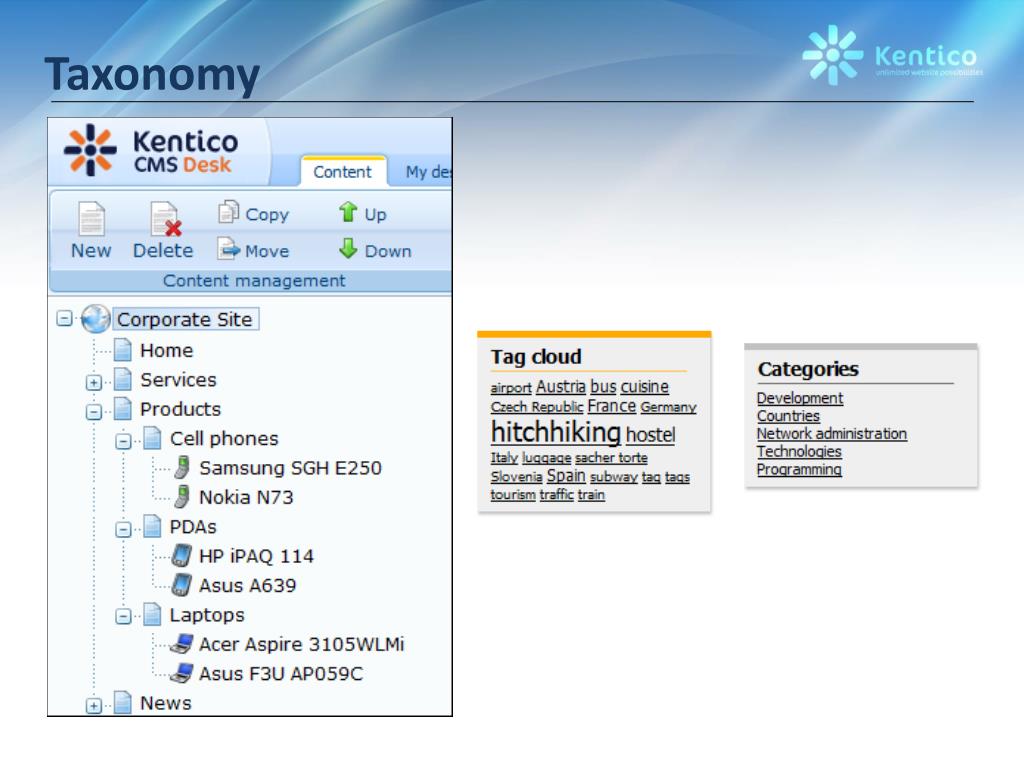Click the New document icon
The width and height of the screenshot is (1024, 768).
pos(91,219)
